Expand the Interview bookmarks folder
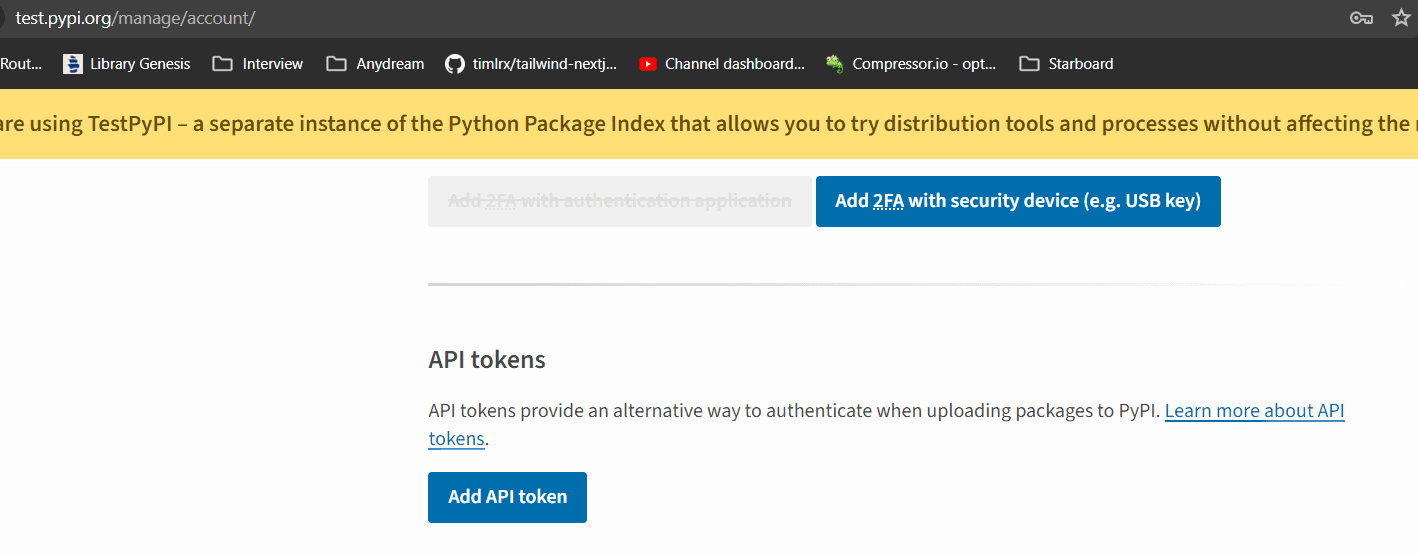 click(x=258, y=64)
